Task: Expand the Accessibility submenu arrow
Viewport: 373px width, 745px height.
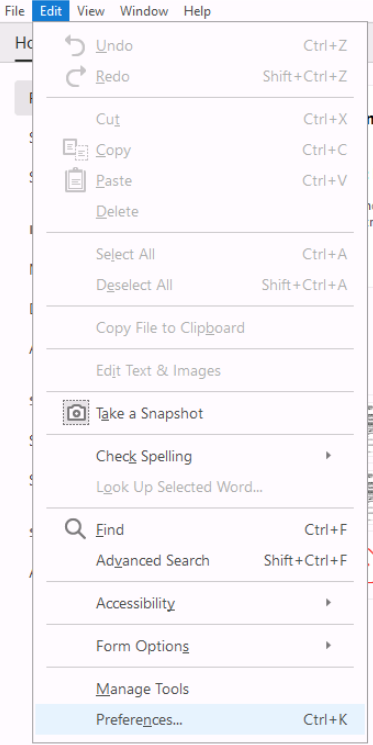Action: coord(328,602)
